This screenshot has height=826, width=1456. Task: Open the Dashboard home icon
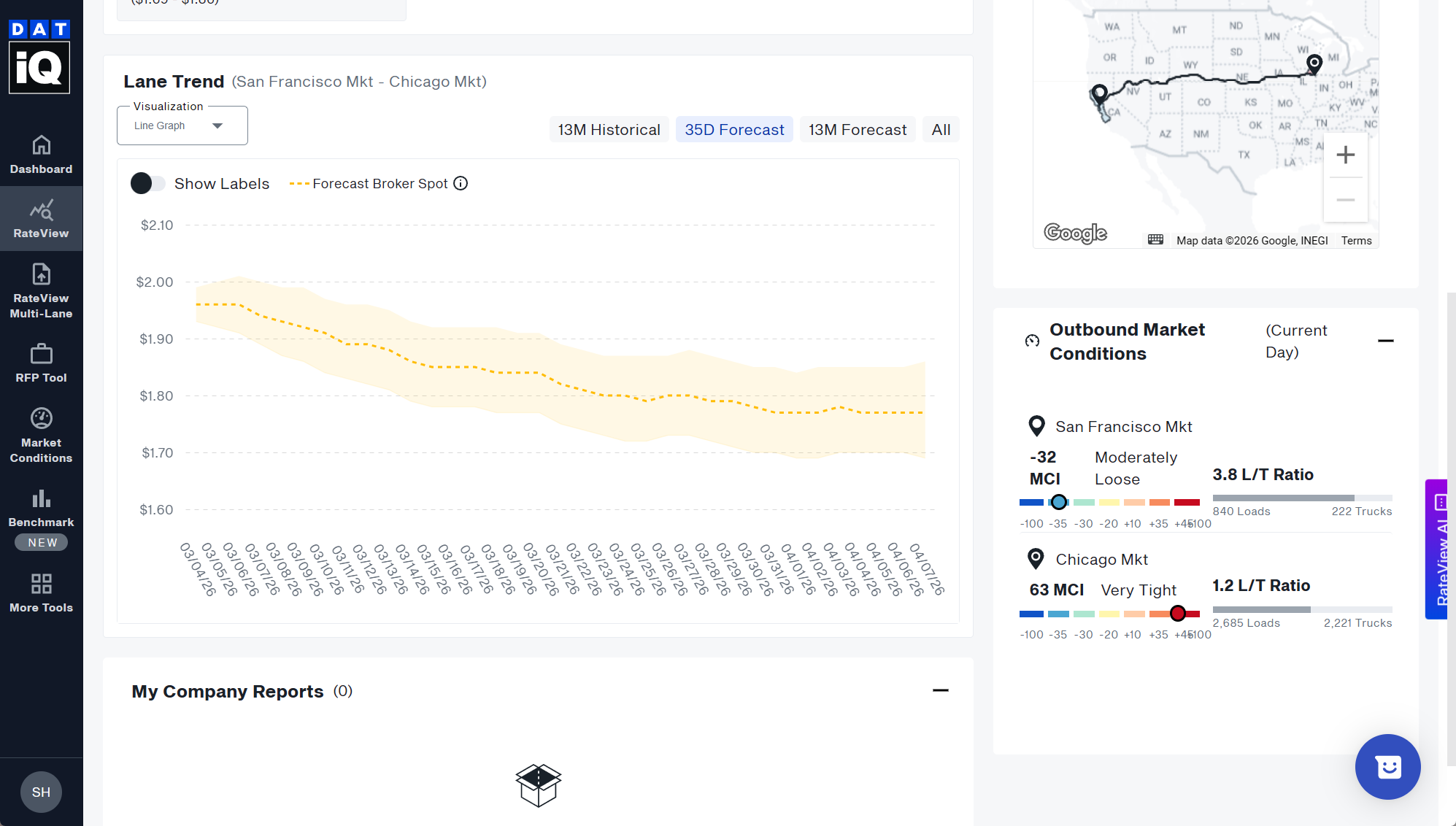point(41,146)
